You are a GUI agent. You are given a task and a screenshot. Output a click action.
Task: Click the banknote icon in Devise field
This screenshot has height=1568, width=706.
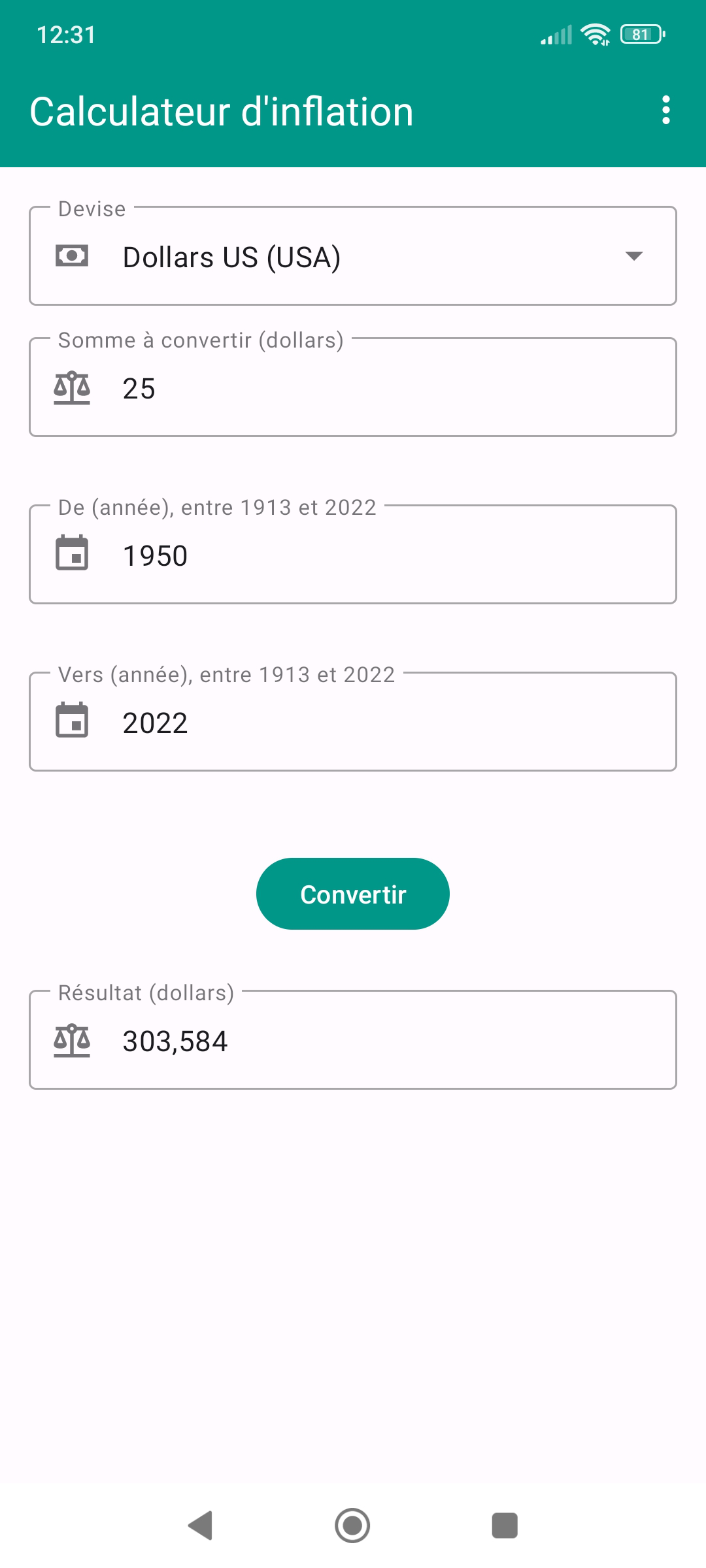(x=72, y=255)
